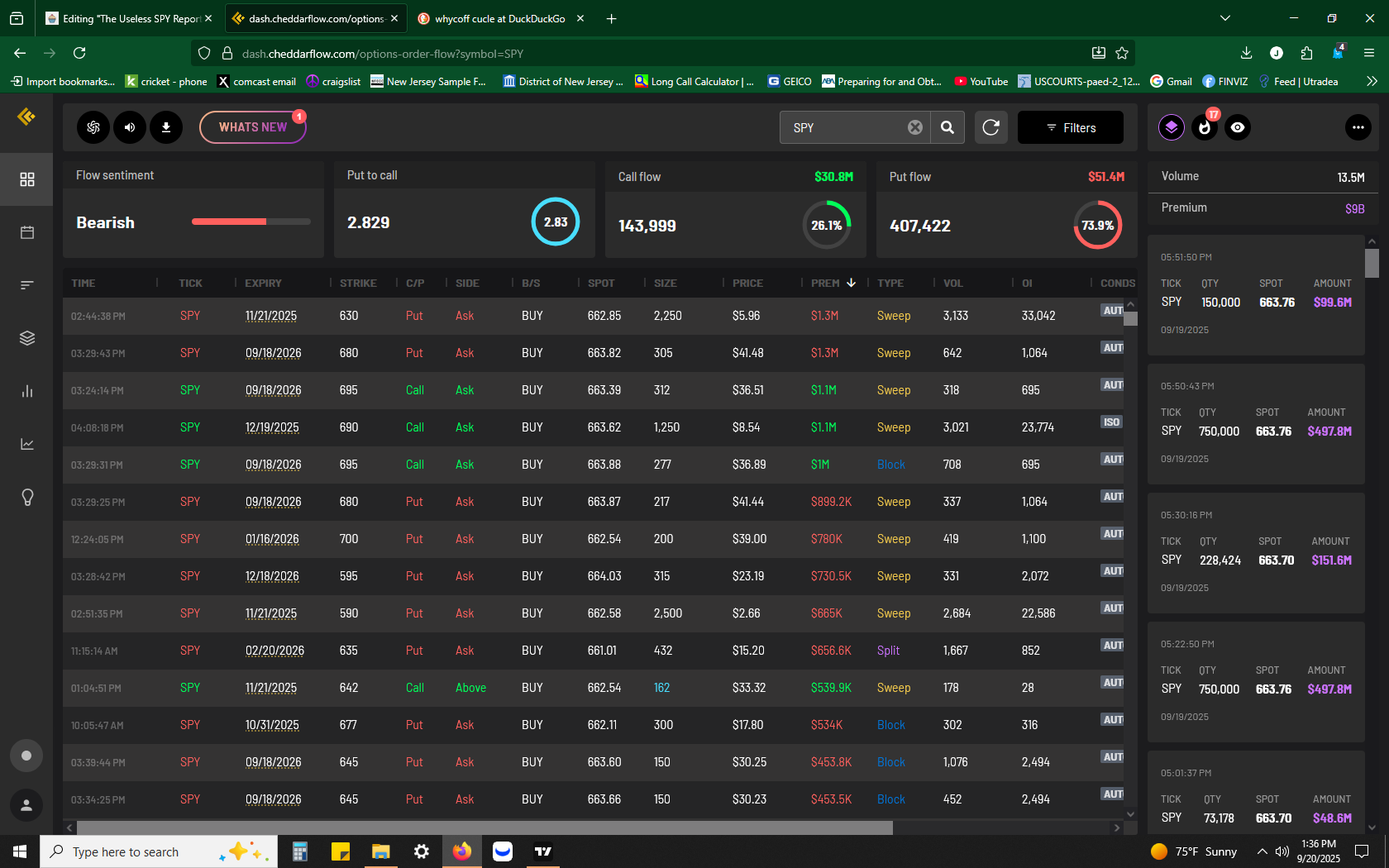This screenshot has width=1389, height=868.
Task: Open the flame hot-flow icon
Action: point(1205,127)
